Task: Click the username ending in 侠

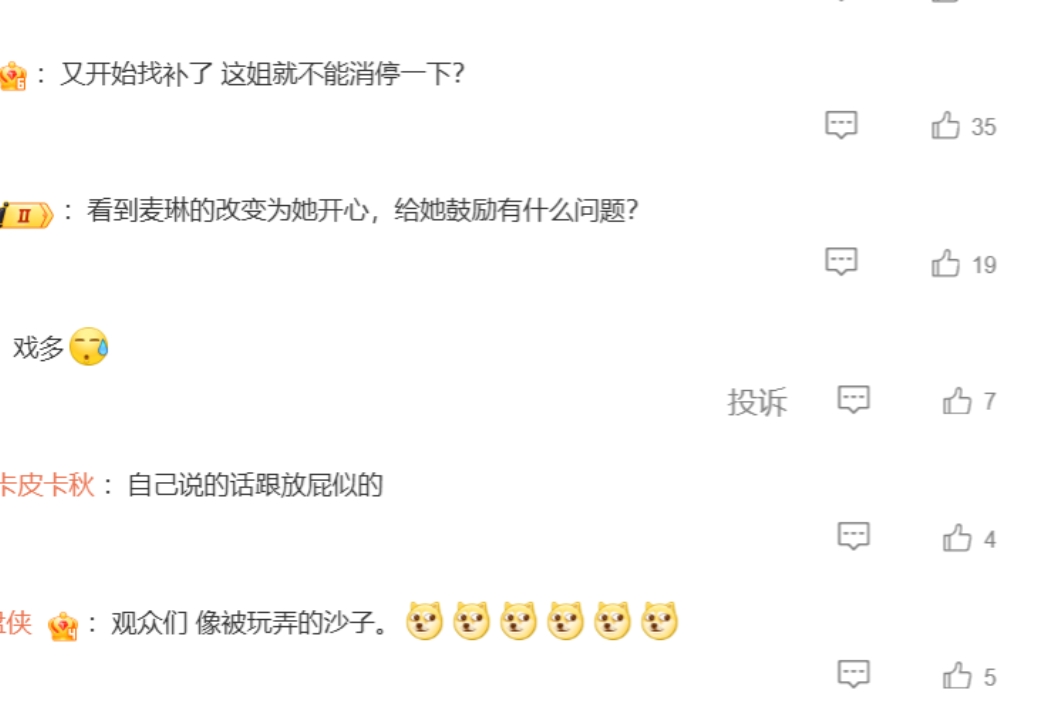Action: (x=16, y=623)
